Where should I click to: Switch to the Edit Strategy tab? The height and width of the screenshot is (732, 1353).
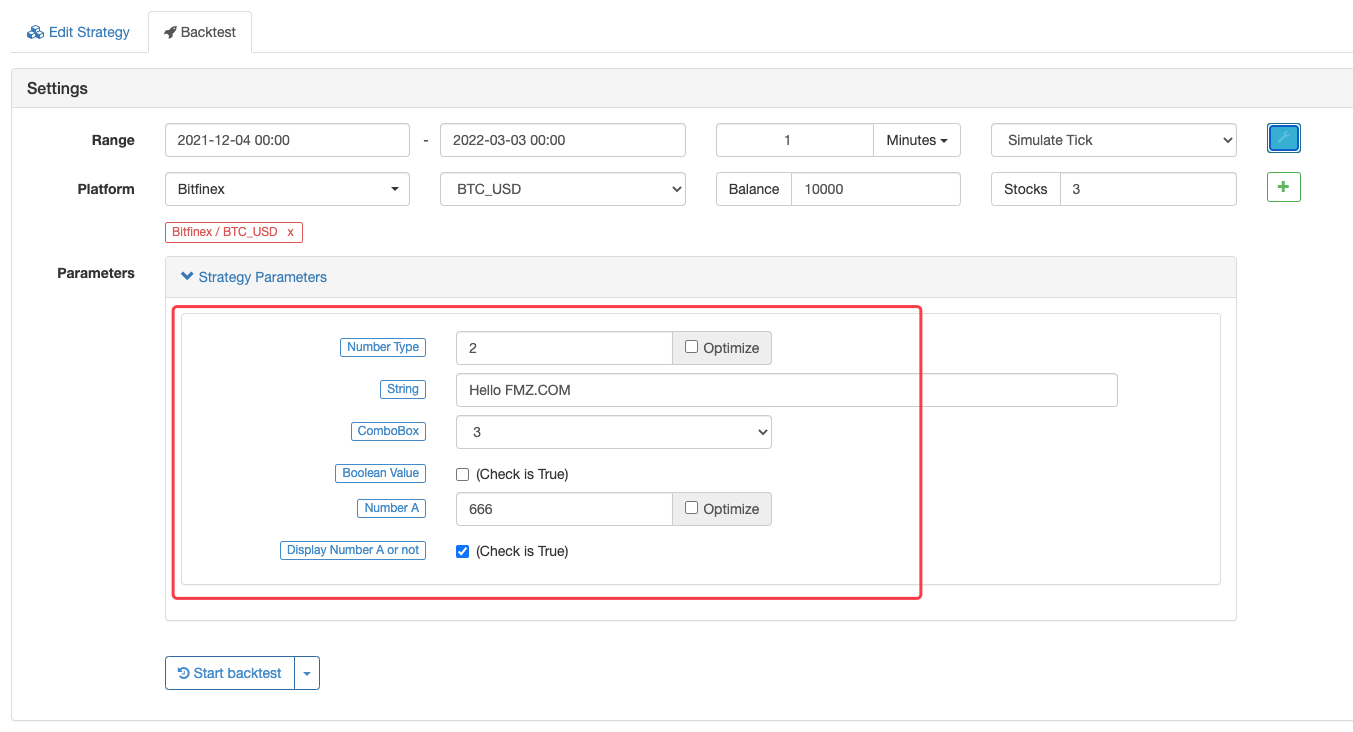79,32
